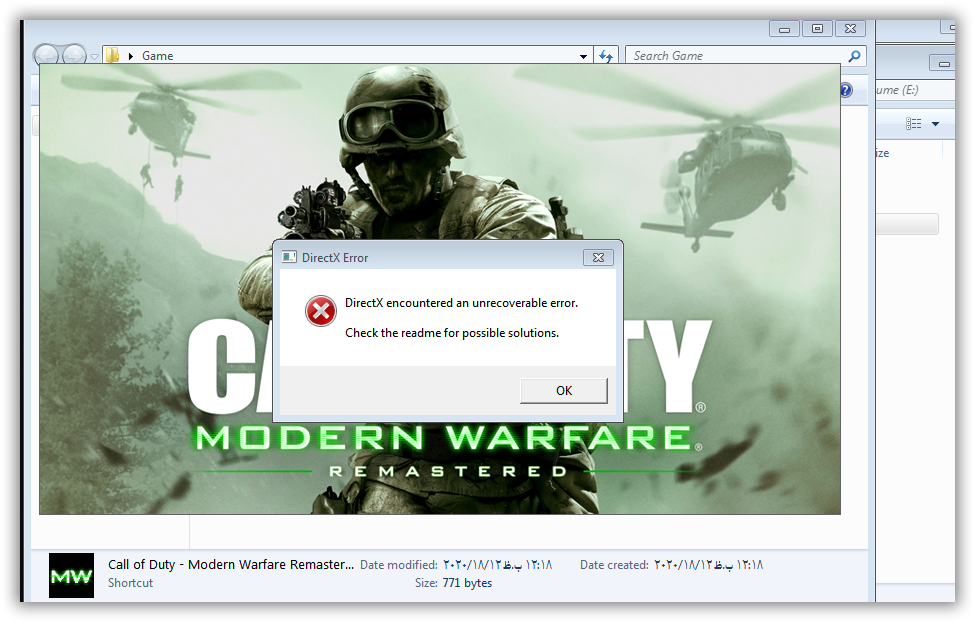
Task: Minimize the background volume (E:) window
Action: coord(943,63)
